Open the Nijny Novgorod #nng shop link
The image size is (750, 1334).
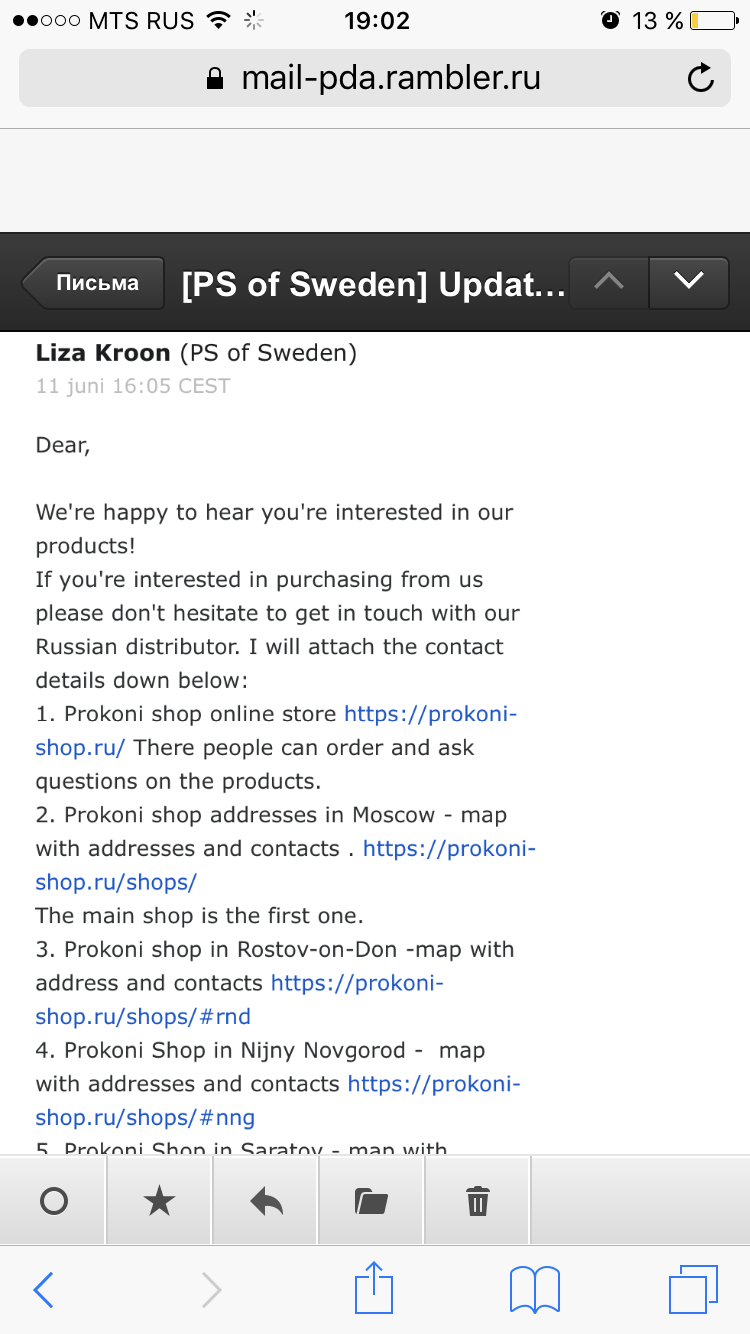[x=433, y=1084]
